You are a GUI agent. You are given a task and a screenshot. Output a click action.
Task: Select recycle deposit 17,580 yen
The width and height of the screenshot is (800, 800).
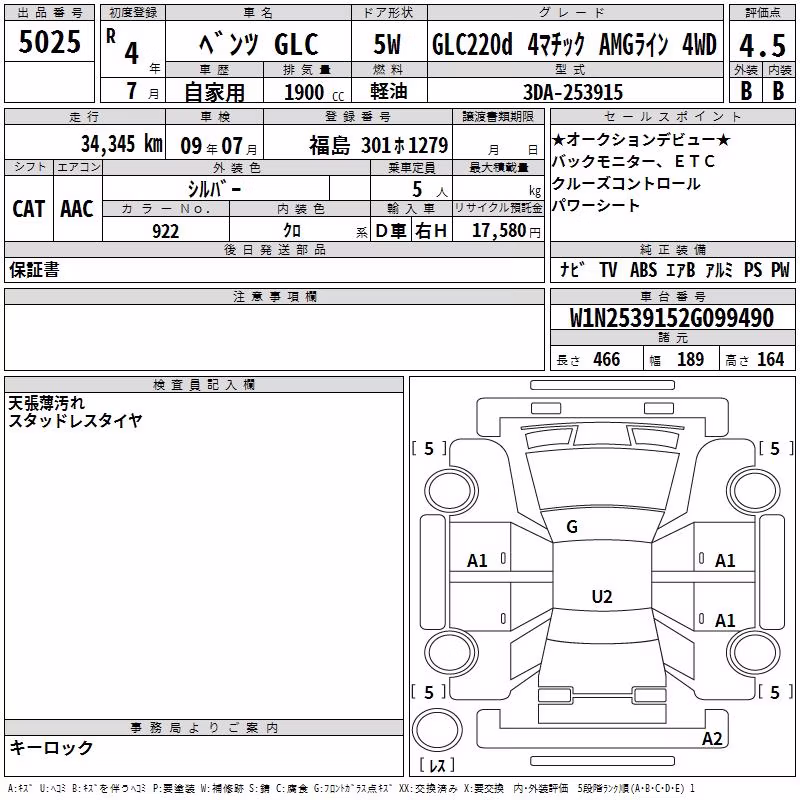point(506,231)
